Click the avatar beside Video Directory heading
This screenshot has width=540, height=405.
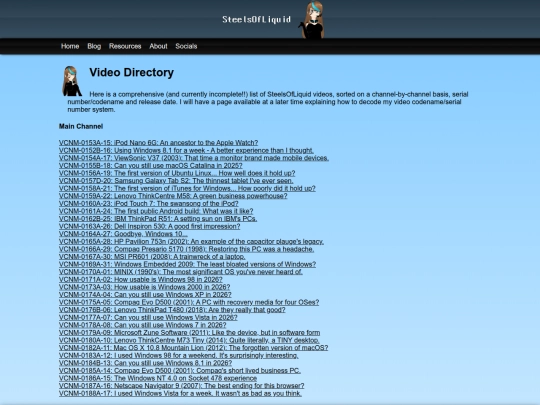coord(72,81)
